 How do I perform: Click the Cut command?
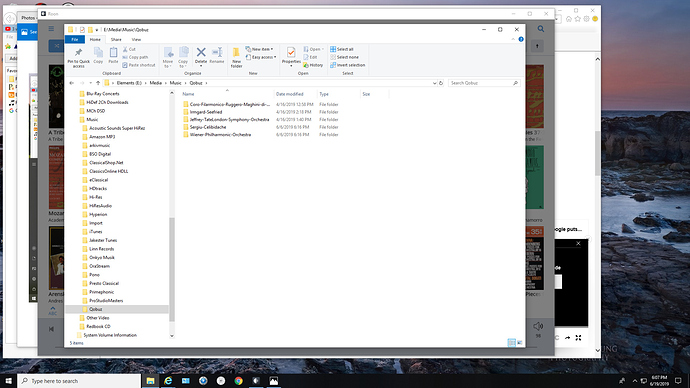pos(129,49)
